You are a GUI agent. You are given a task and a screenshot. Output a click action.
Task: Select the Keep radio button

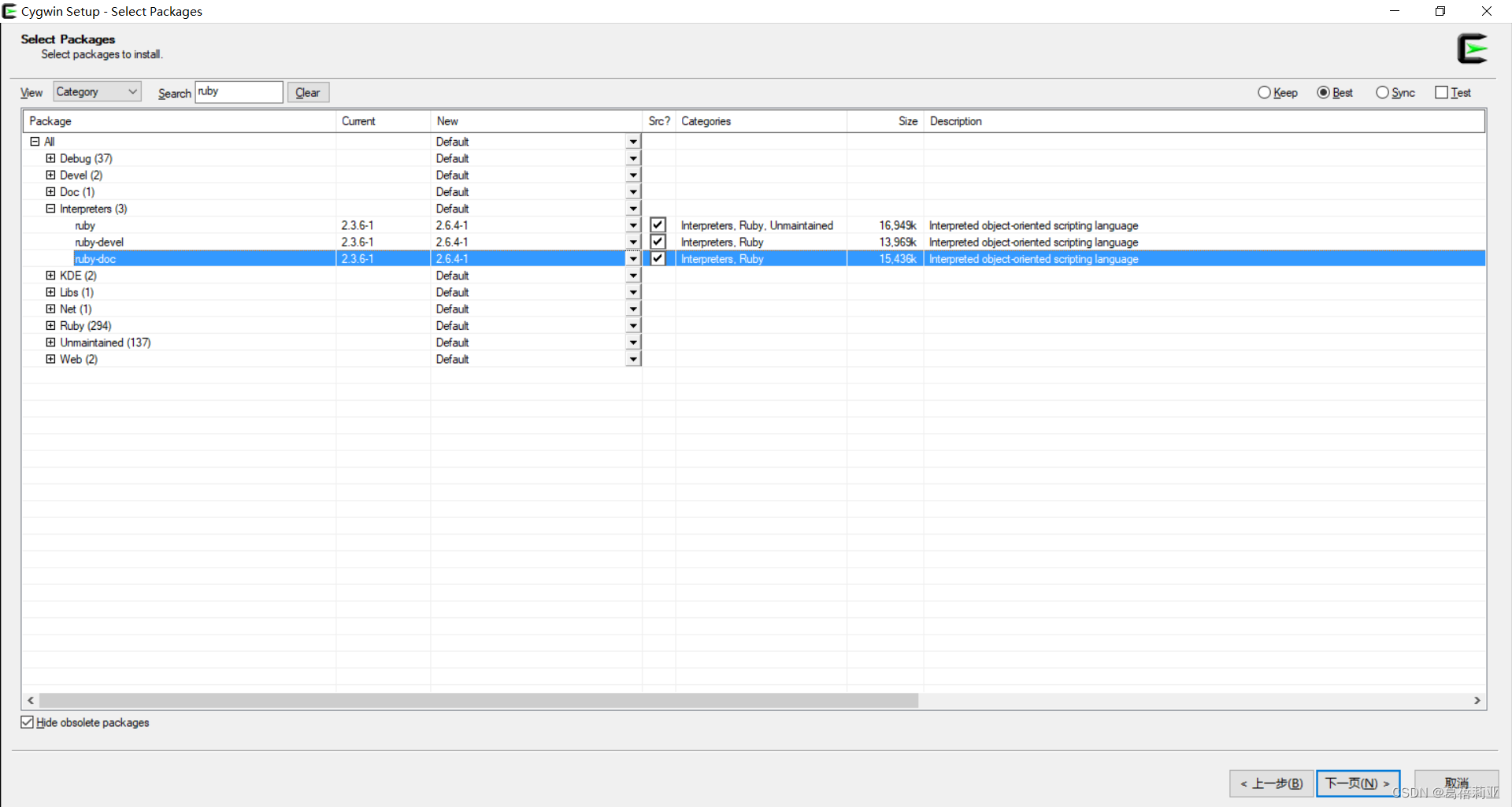click(1264, 92)
